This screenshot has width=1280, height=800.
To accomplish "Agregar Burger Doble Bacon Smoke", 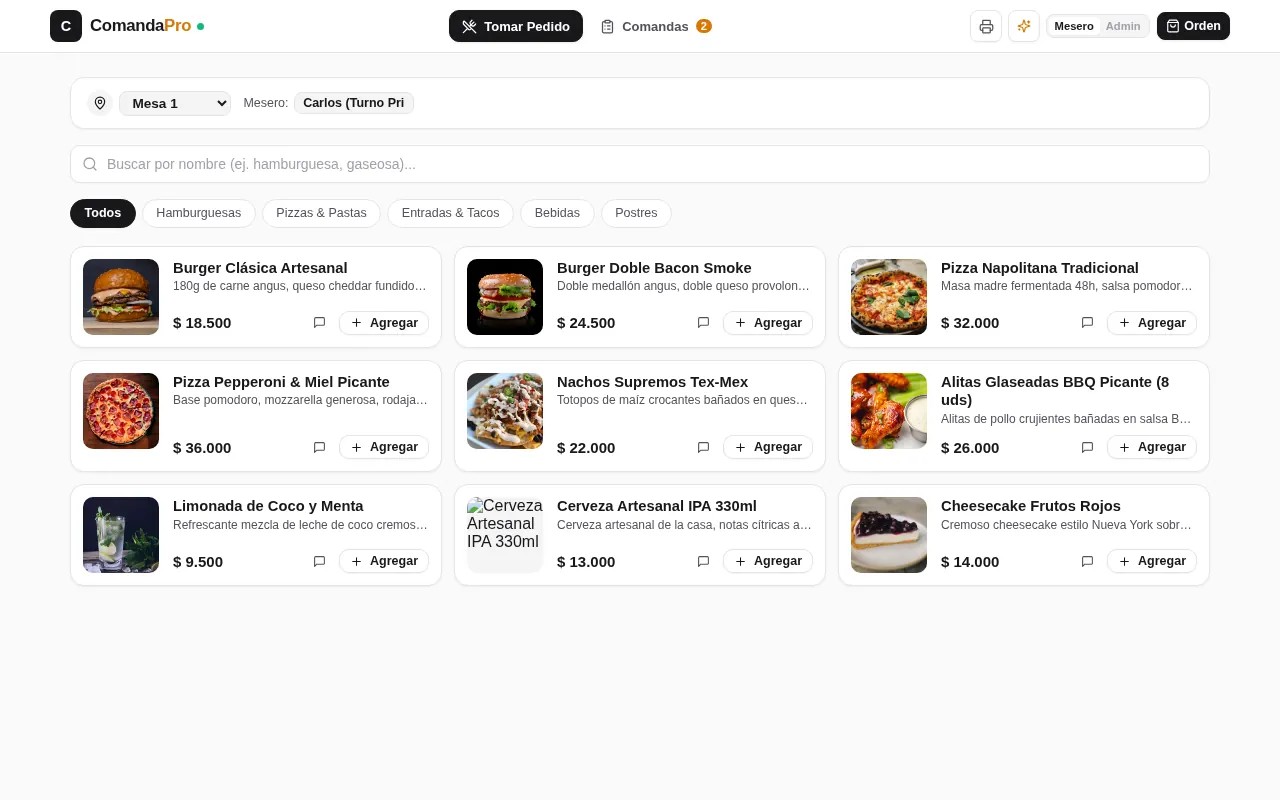I will 768,323.
